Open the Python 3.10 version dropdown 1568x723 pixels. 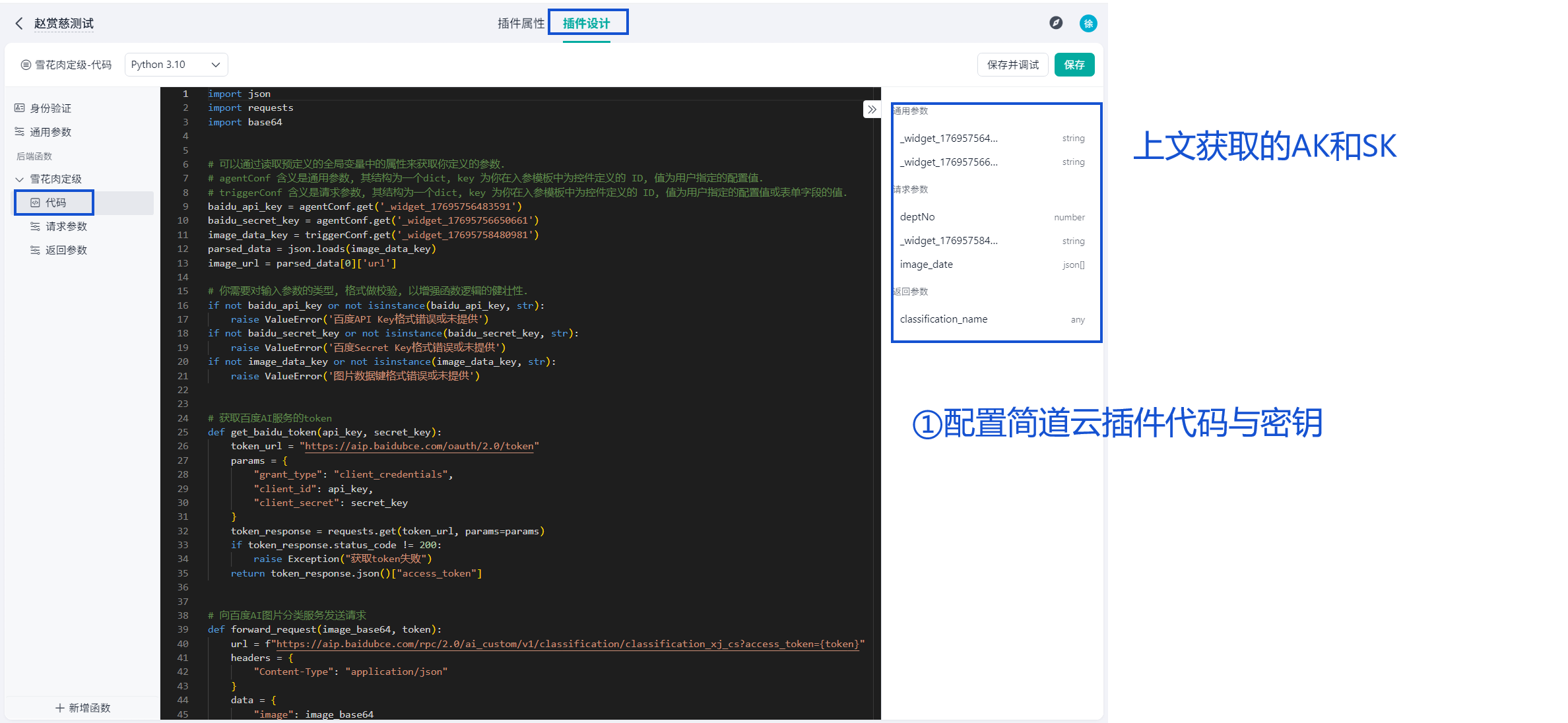(x=176, y=65)
